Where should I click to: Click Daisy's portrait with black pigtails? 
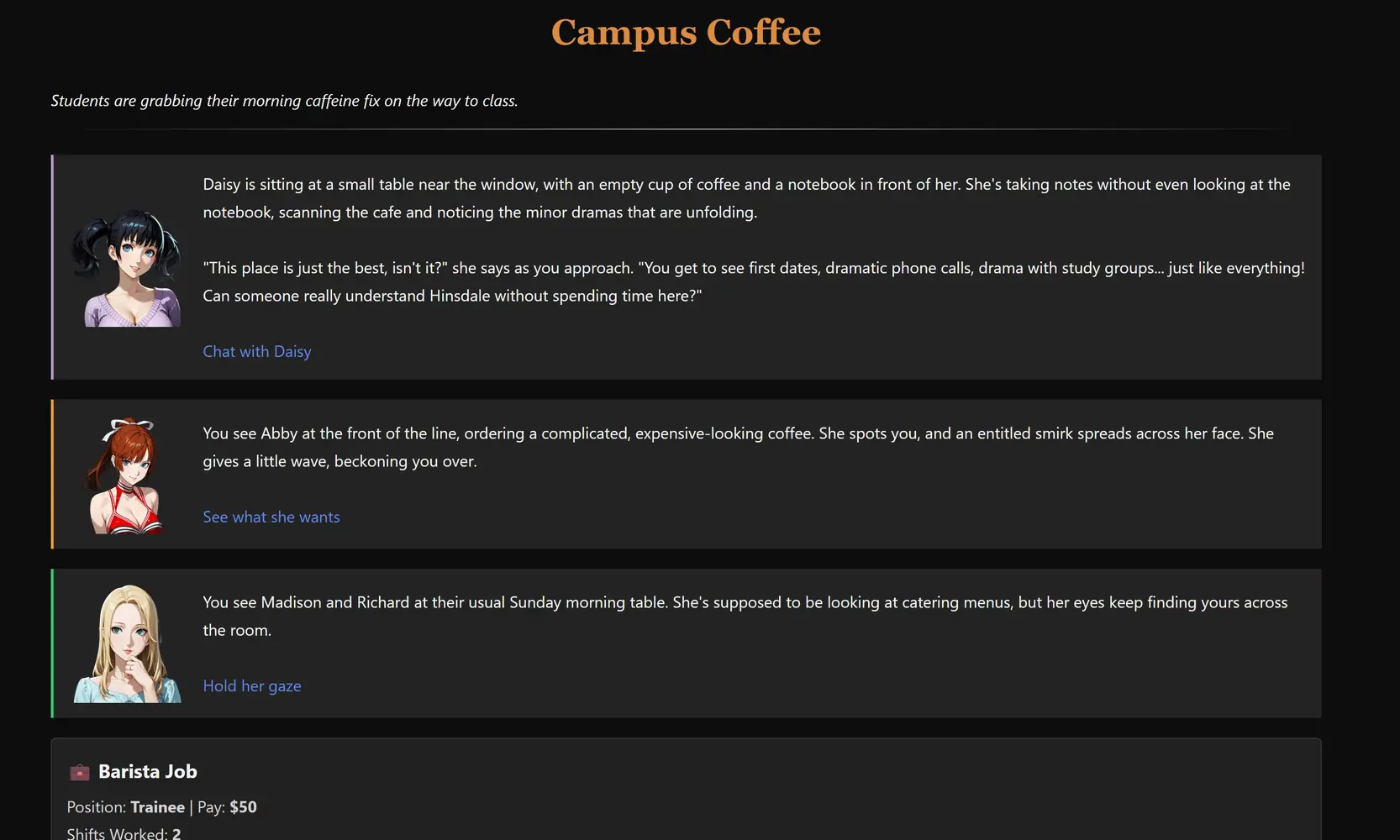tap(128, 267)
